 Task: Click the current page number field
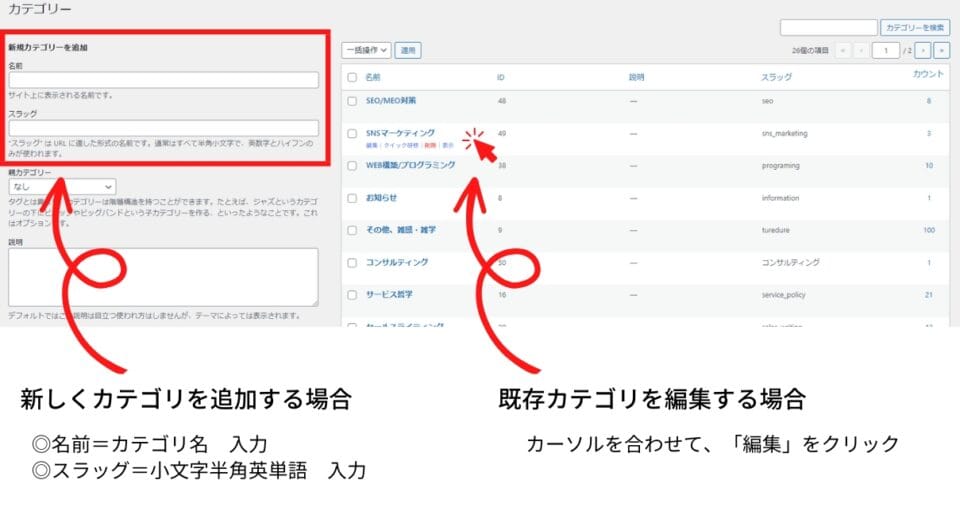886,50
